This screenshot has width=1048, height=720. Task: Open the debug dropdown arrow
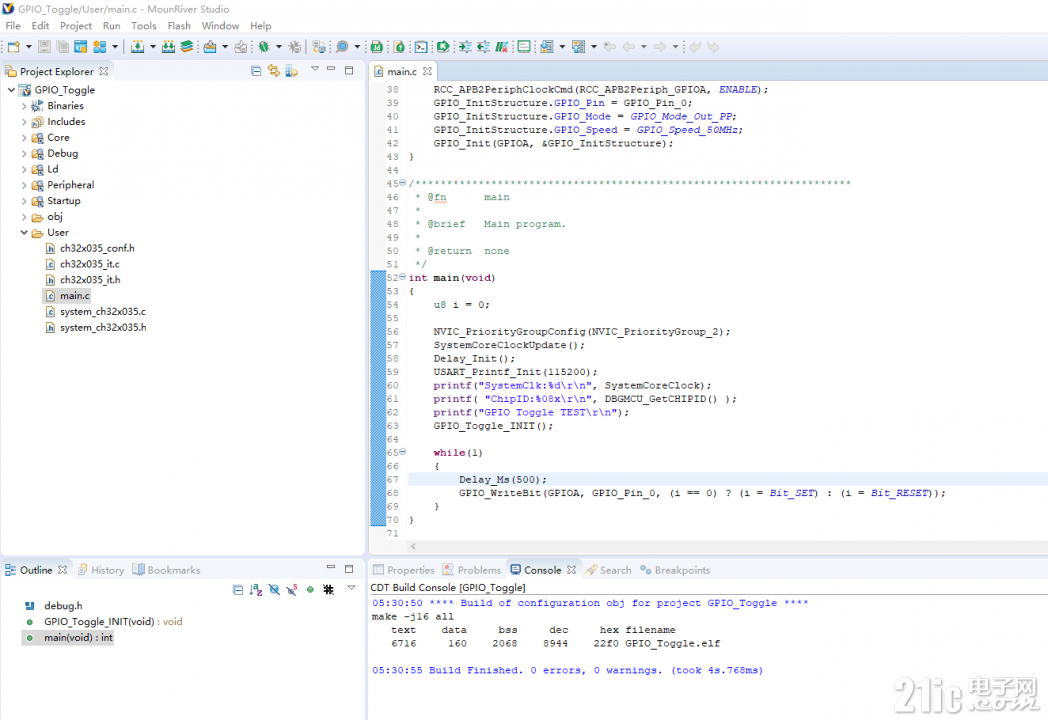click(279, 47)
